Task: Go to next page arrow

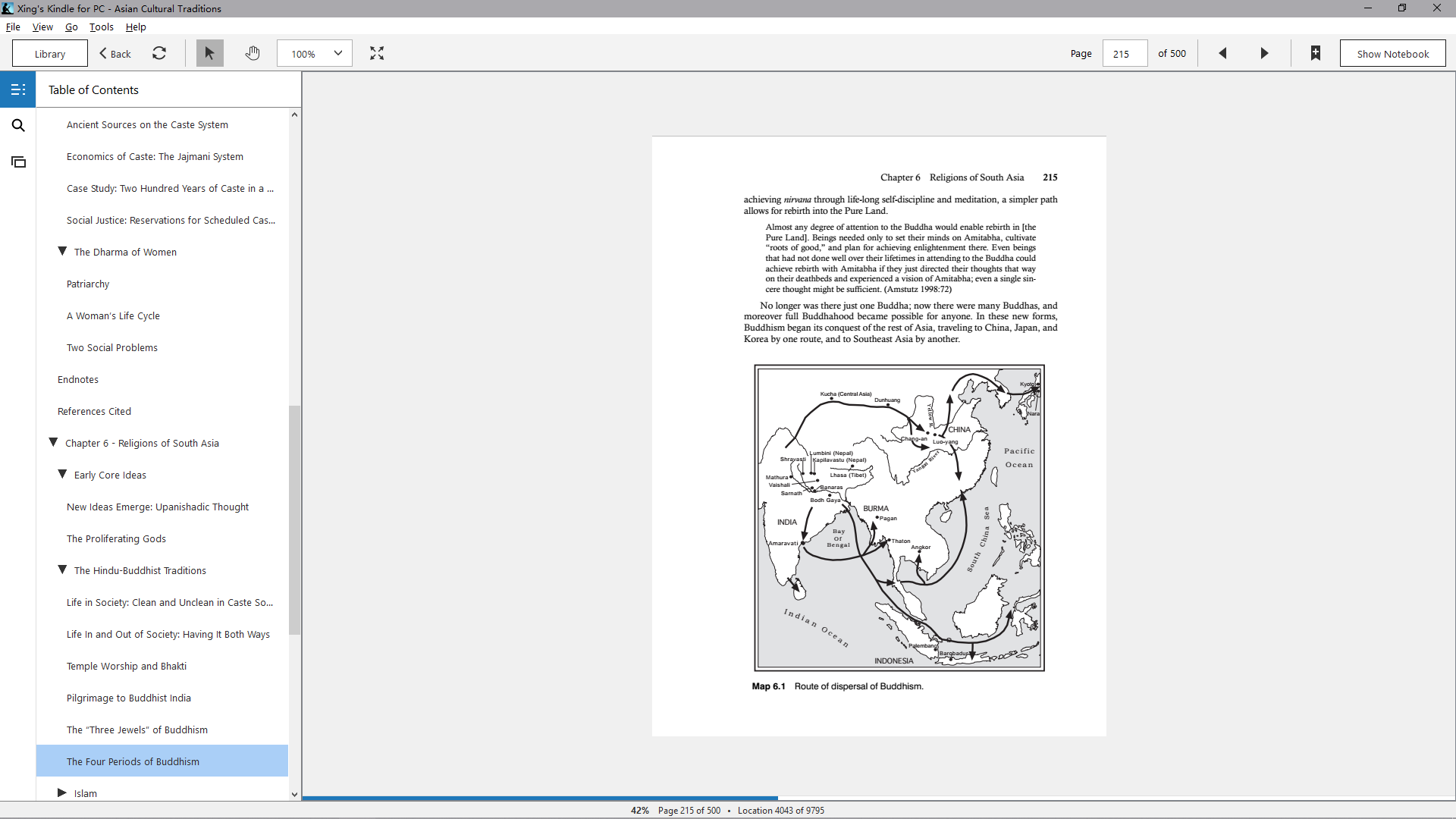Action: click(x=1264, y=53)
